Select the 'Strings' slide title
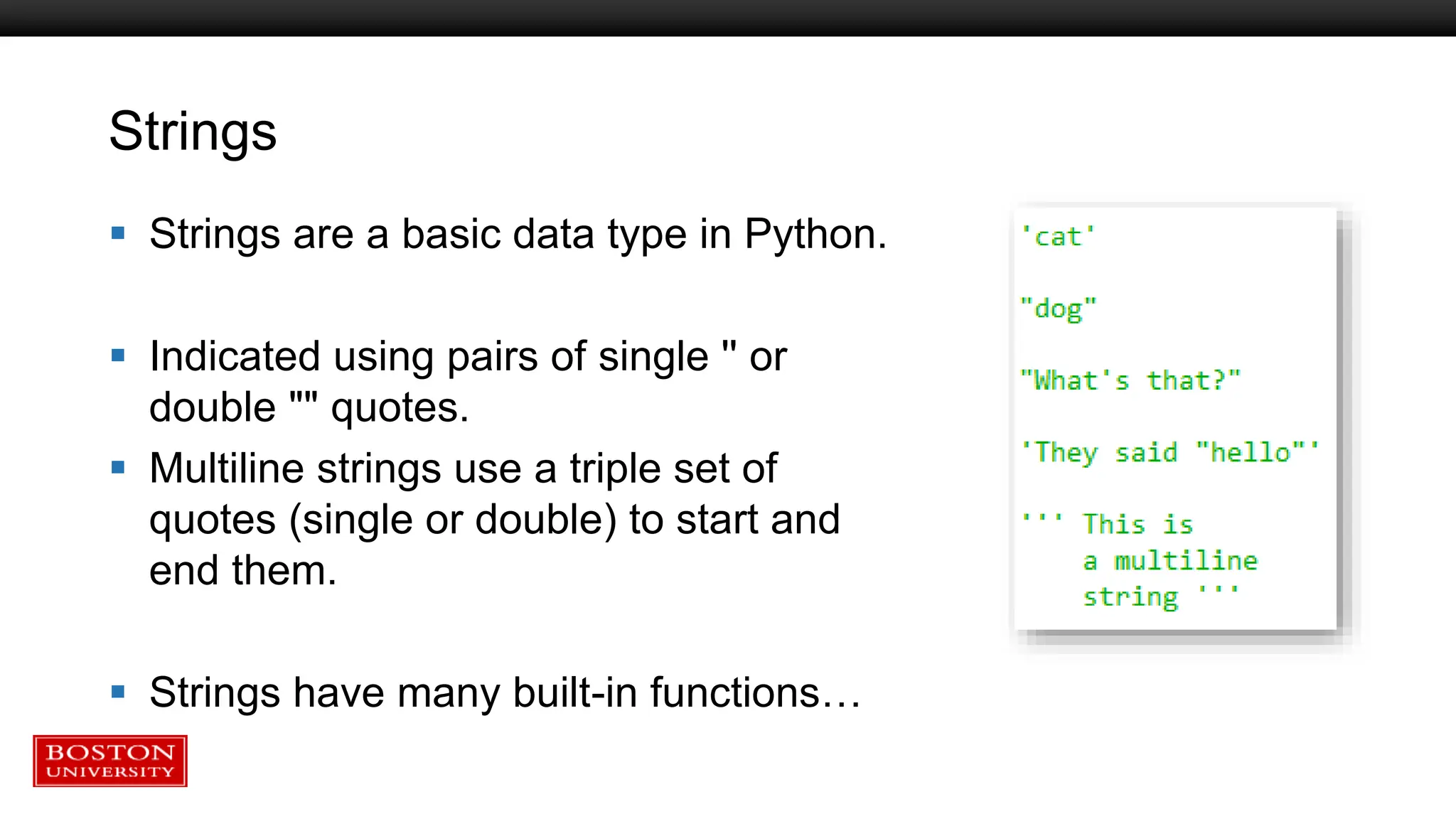Viewport: 1456px width, 819px height. tap(193, 132)
